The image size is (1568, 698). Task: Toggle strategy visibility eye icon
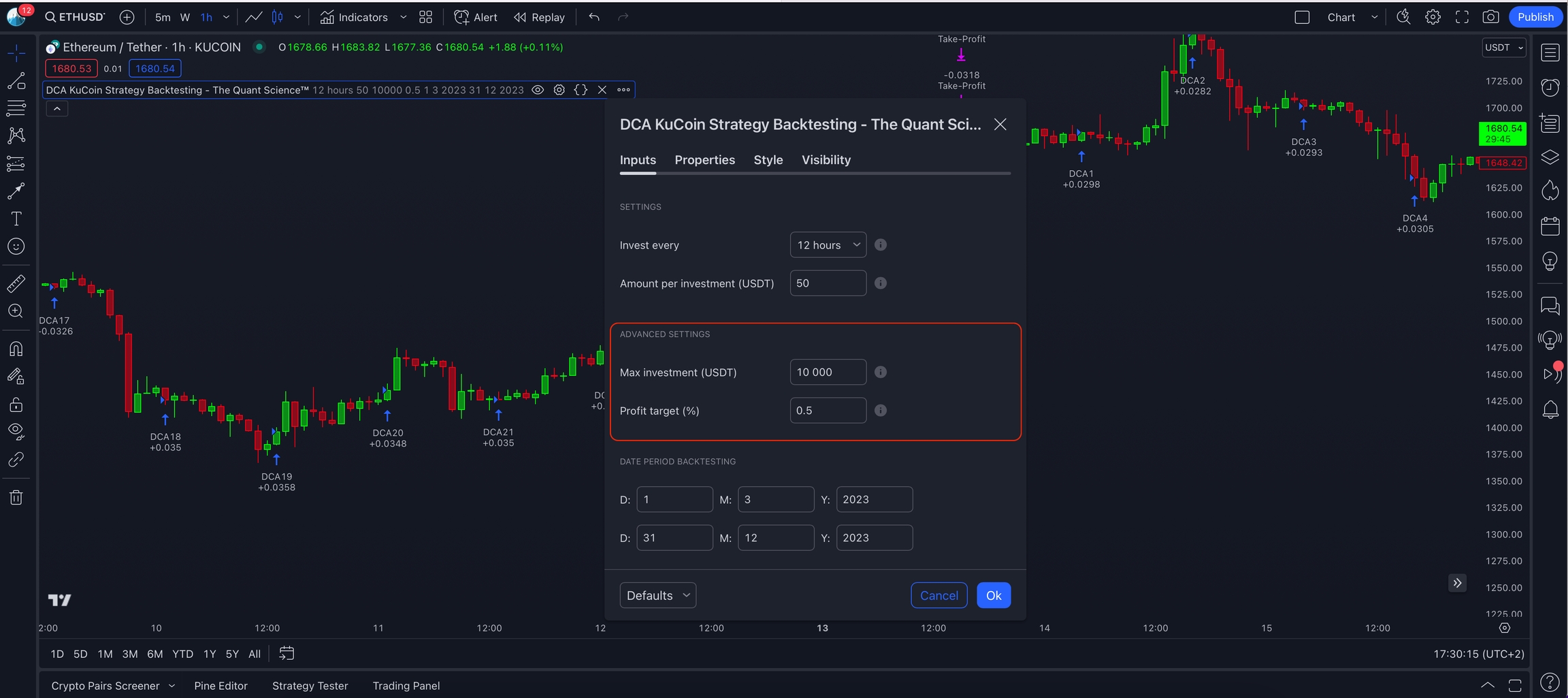(538, 90)
